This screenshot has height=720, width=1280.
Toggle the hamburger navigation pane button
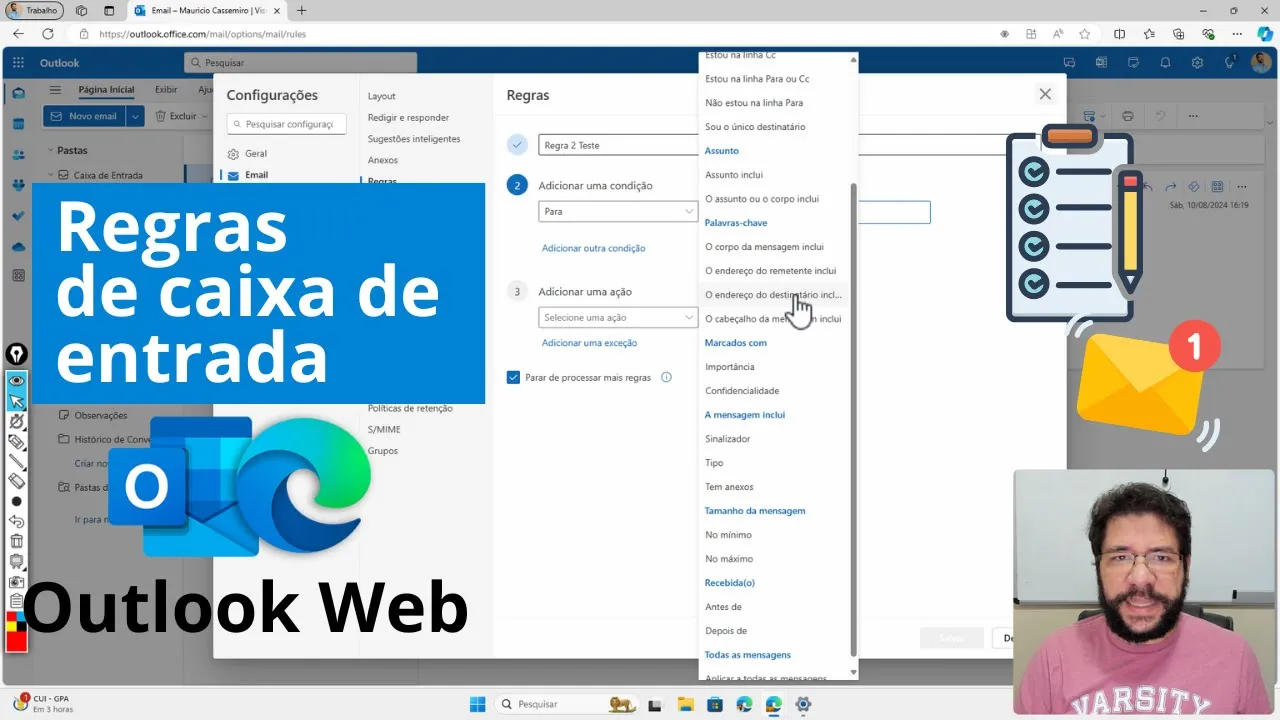[x=55, y=90]
